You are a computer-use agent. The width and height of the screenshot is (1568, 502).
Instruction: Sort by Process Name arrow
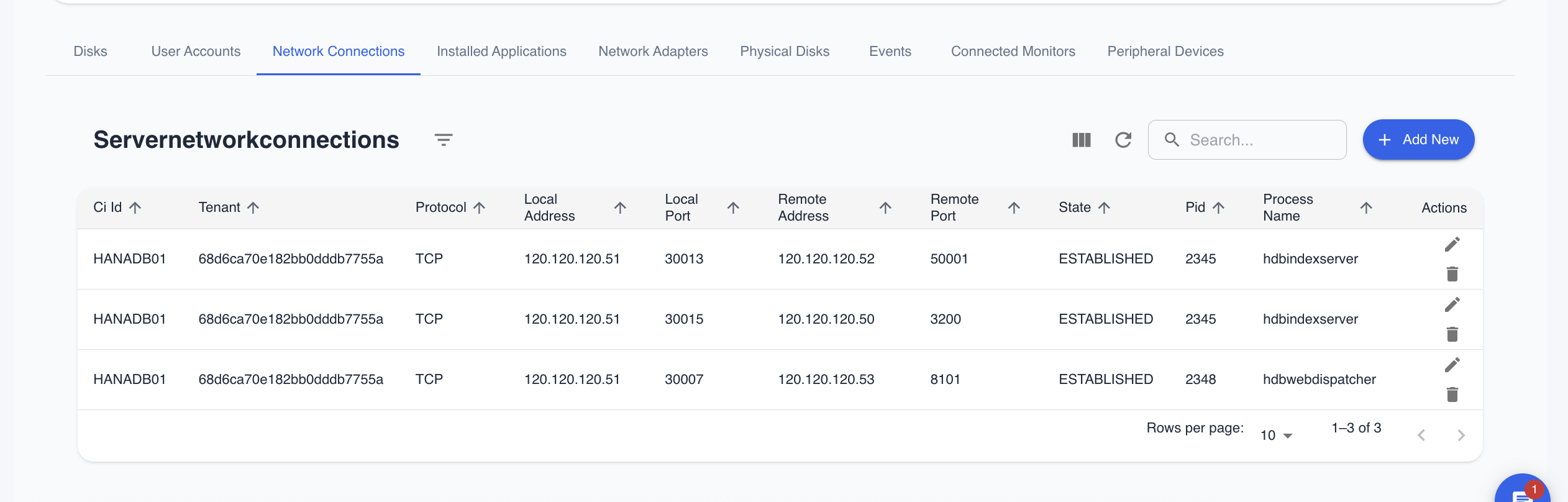pos(1365,208)
